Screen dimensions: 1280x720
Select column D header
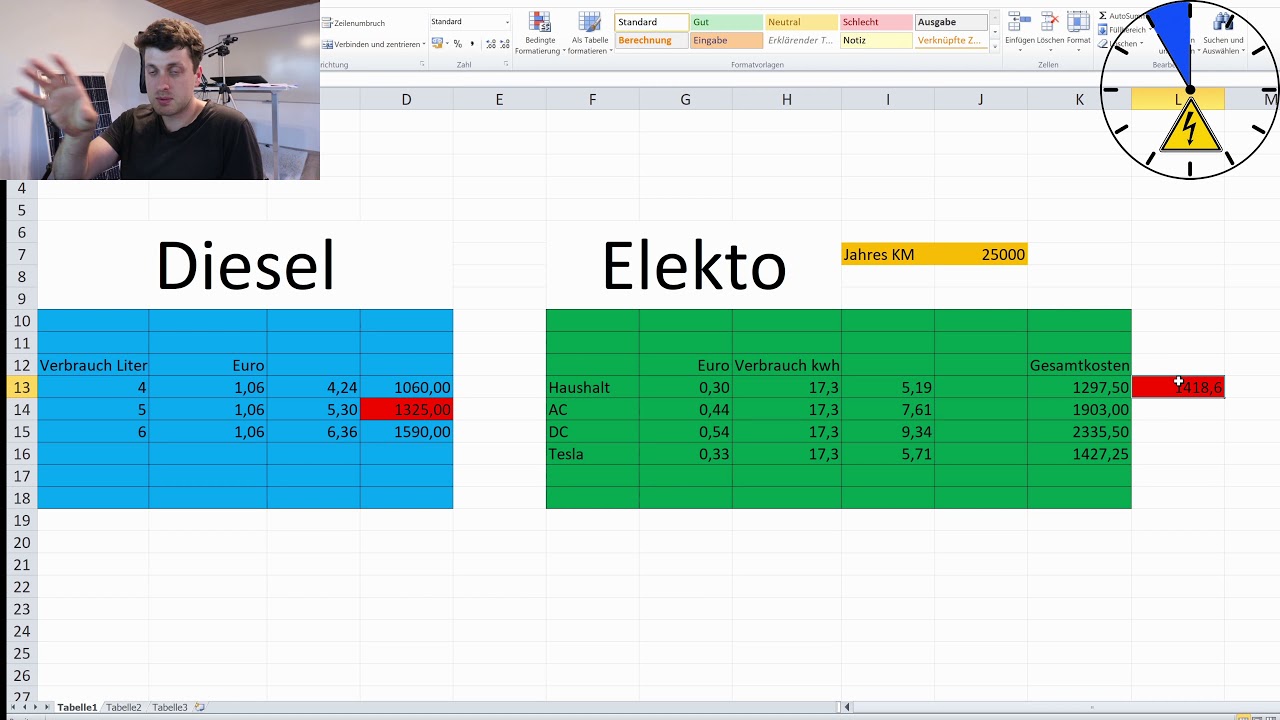coord(406,99)
